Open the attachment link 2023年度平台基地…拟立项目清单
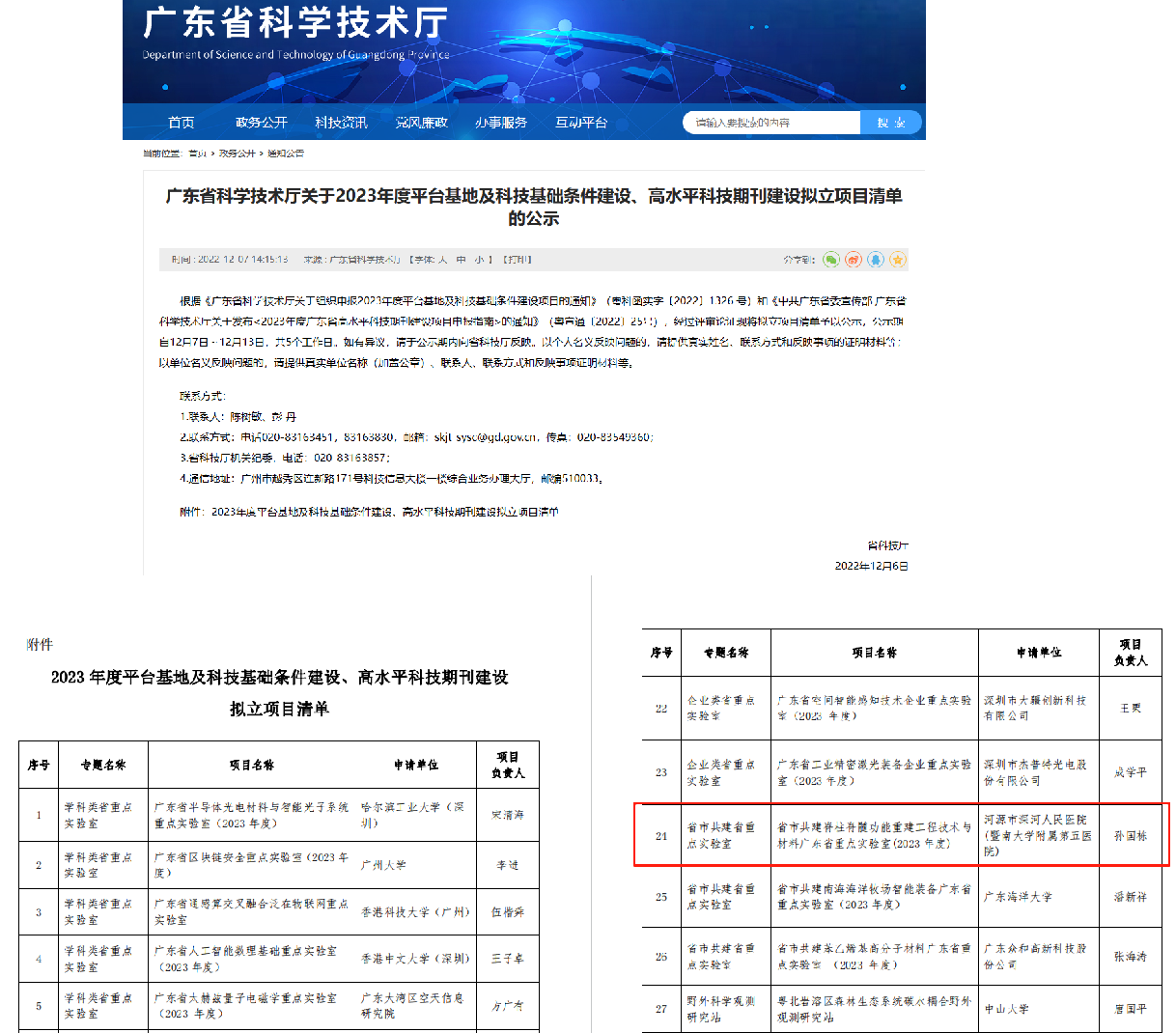This screenshot has width=1176, height=1033. click(385, 512)
